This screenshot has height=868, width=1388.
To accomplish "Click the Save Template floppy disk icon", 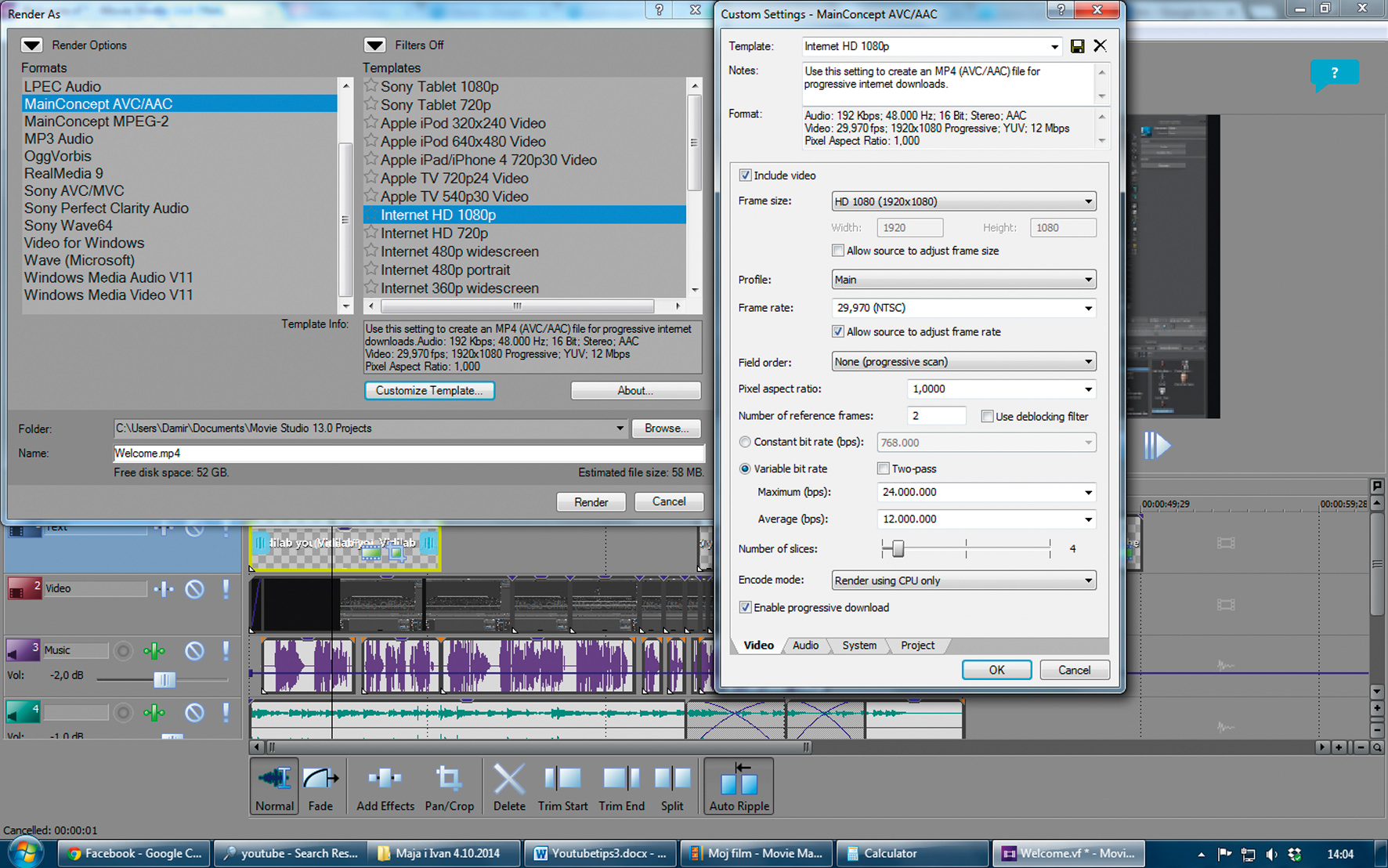I will click(1078, 46).
